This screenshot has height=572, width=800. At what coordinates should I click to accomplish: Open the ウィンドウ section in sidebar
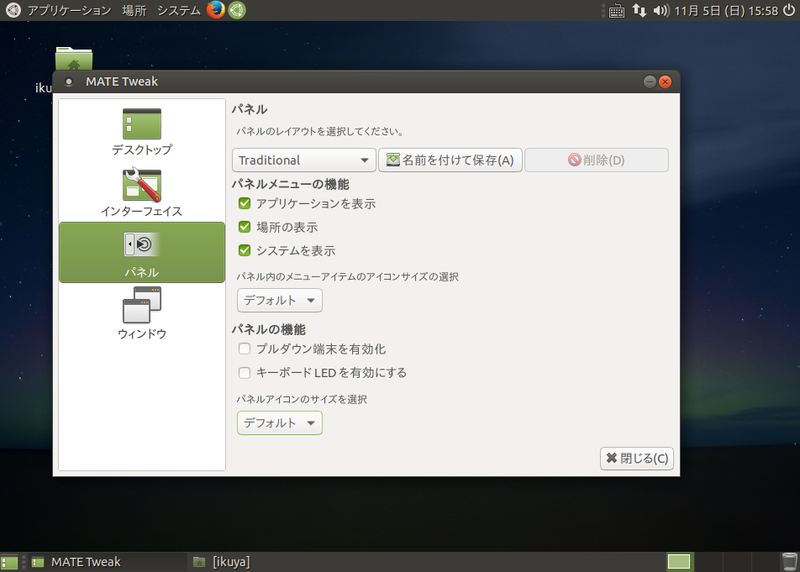pyautogui.click(x=142, y=313)
